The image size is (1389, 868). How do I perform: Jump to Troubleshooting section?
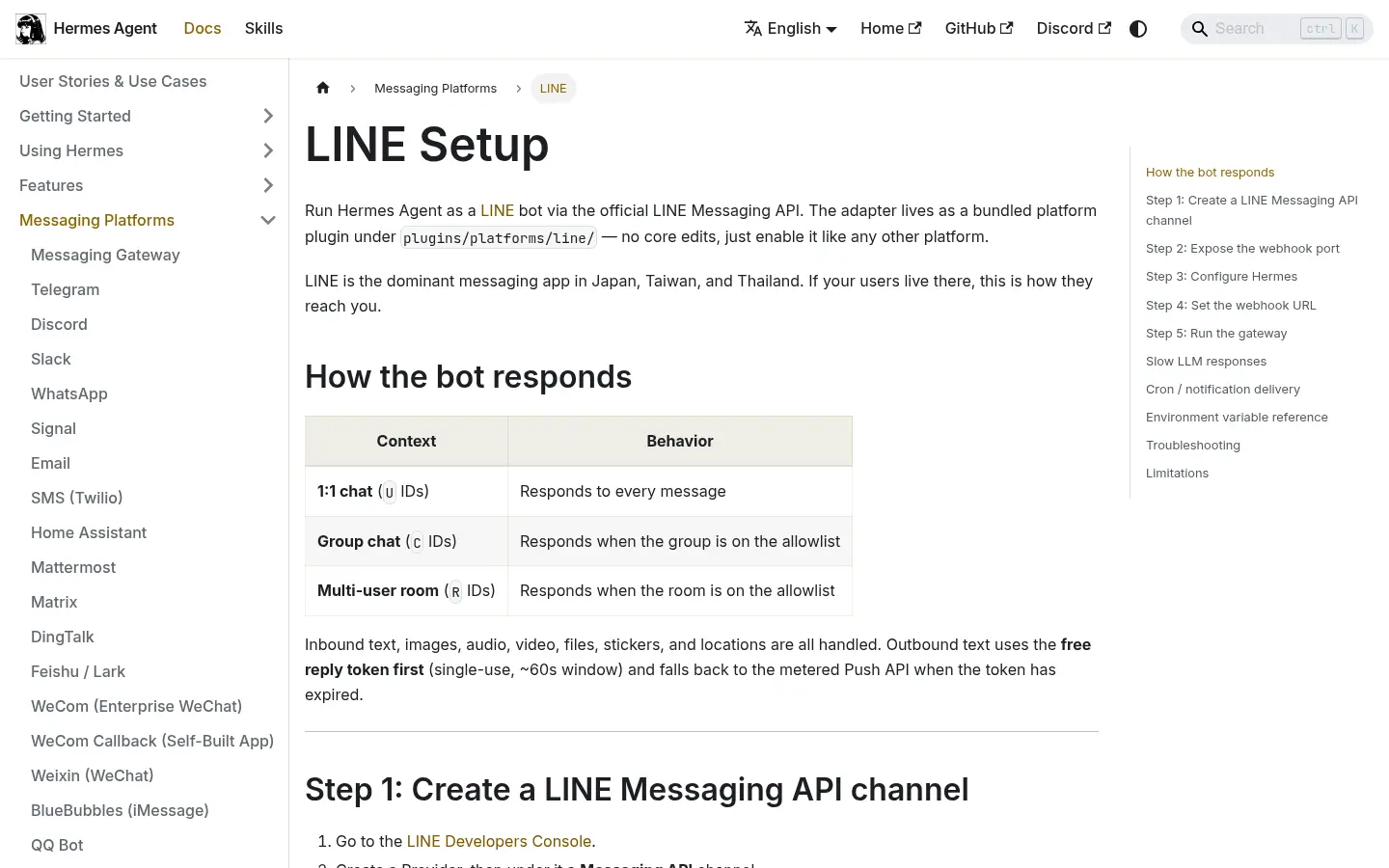tap(1193, 445)
